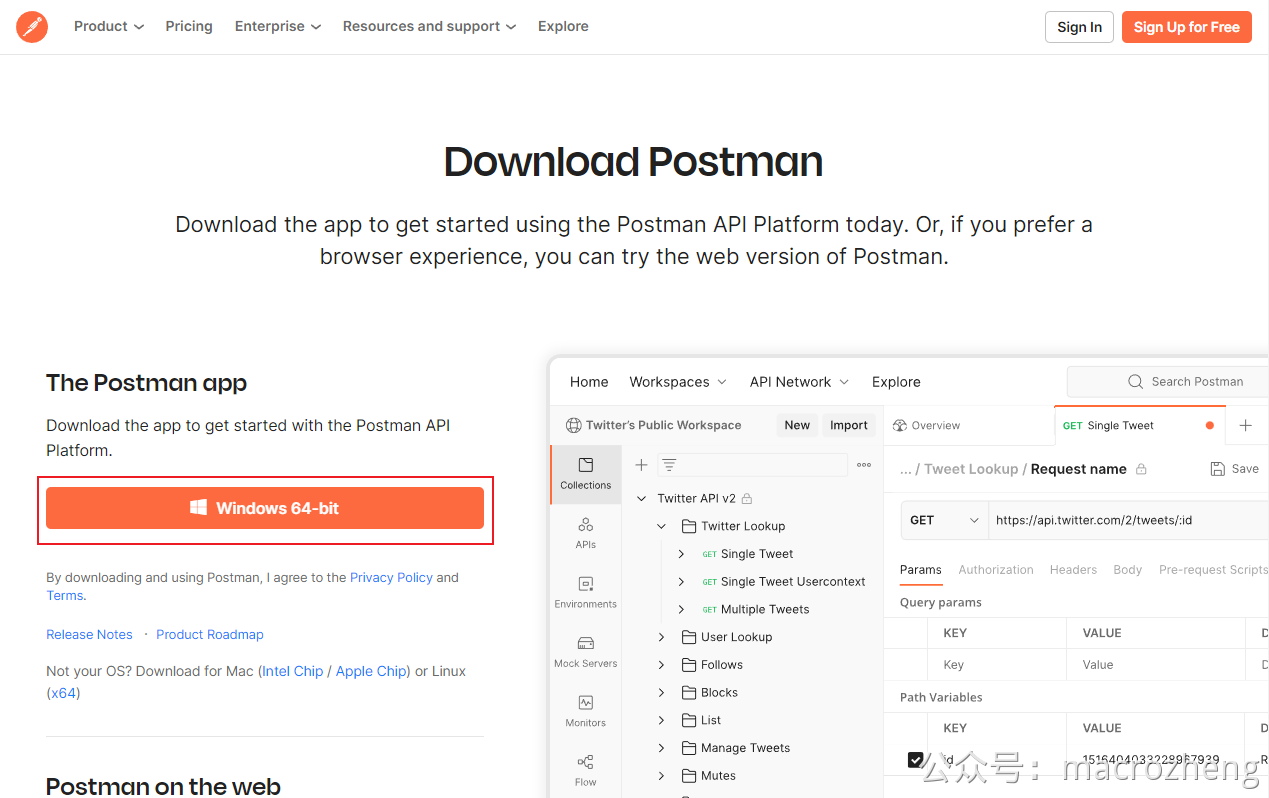Expand User Lookup folder
The image size is (1269, 798).
pos(662,637)
